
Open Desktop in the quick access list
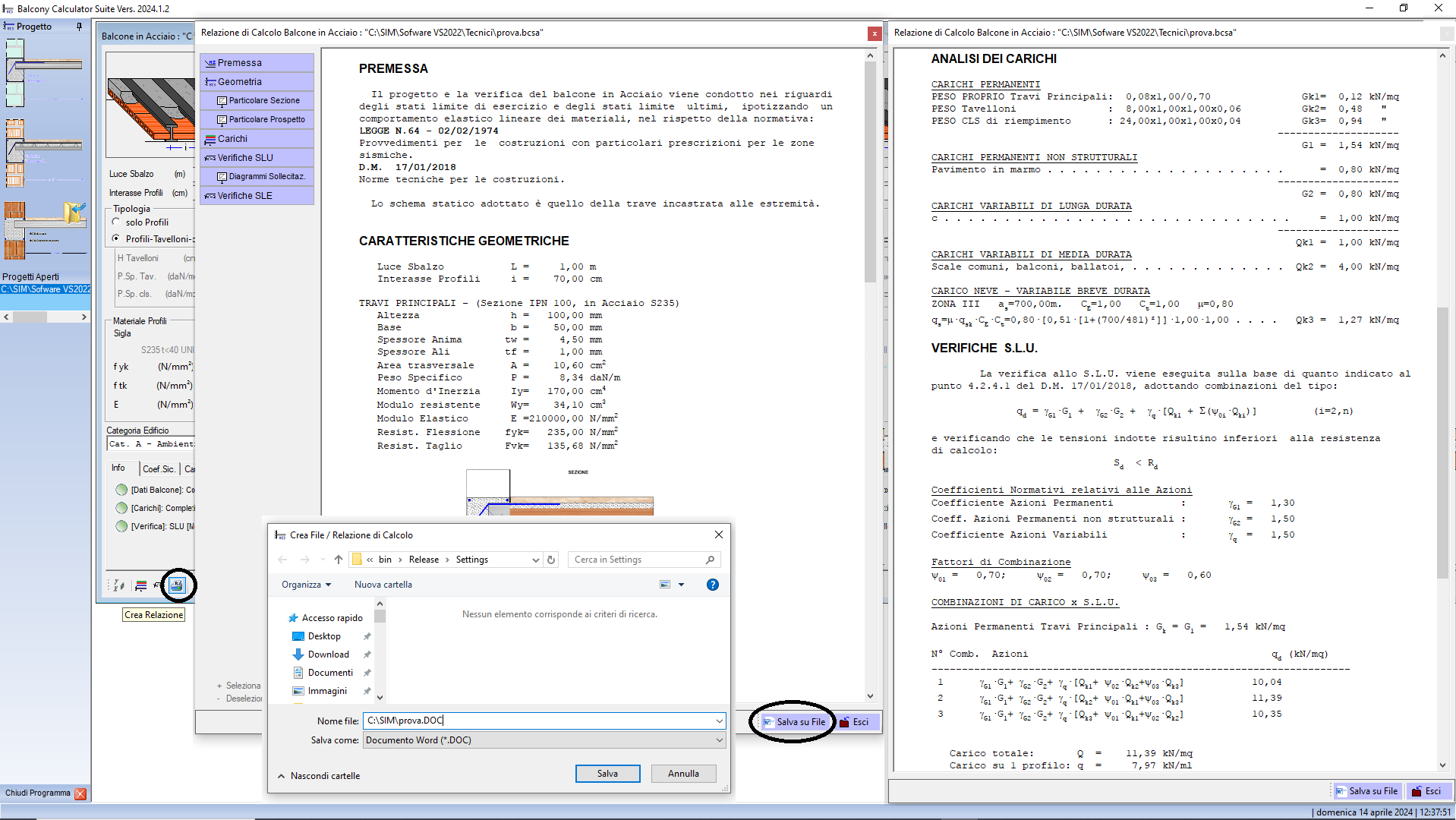[324, 636]
